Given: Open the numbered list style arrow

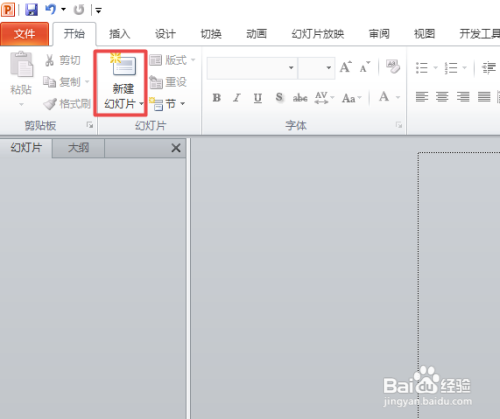Looking at the screenshot, I should [x=465, y=68].
